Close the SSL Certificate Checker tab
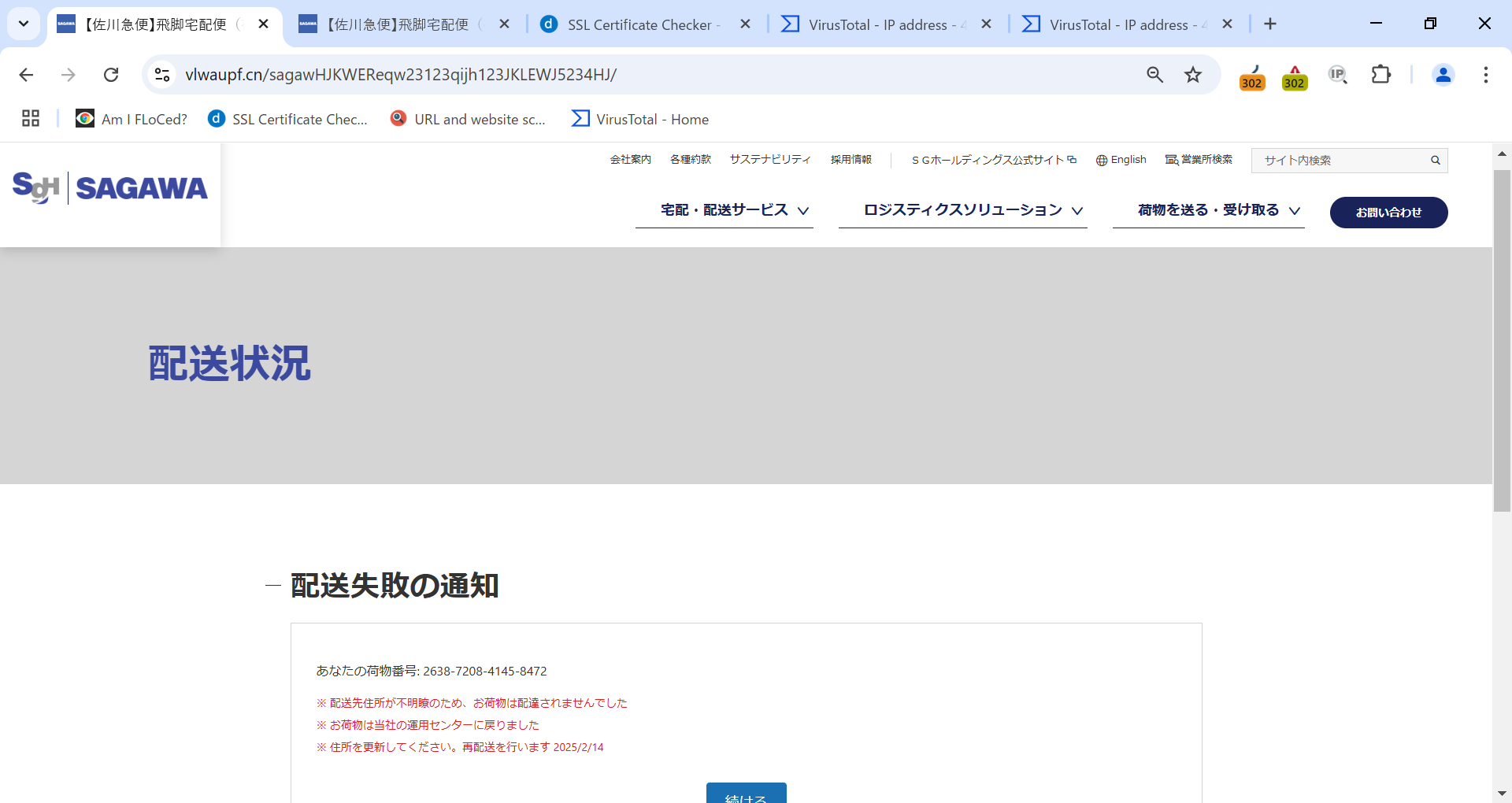This screenshot has height=803, width=1512. tap(746, 24)
